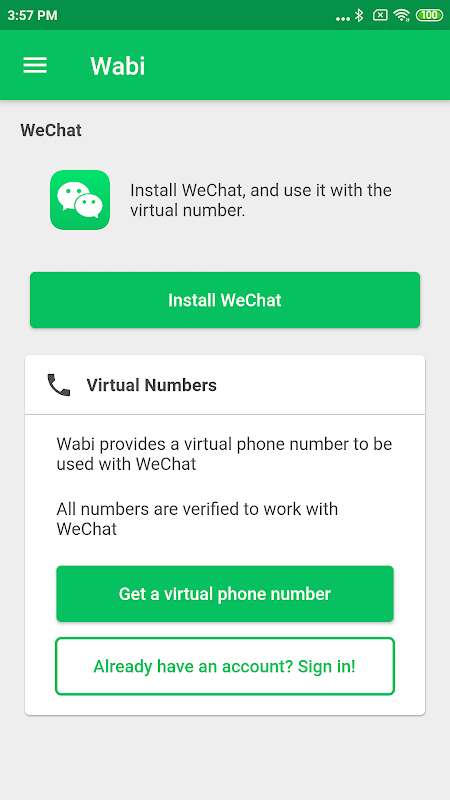This screenshot has height=800, width=450.
Task: Tap the WeChat section heading
Action: (x=51, y=130)
